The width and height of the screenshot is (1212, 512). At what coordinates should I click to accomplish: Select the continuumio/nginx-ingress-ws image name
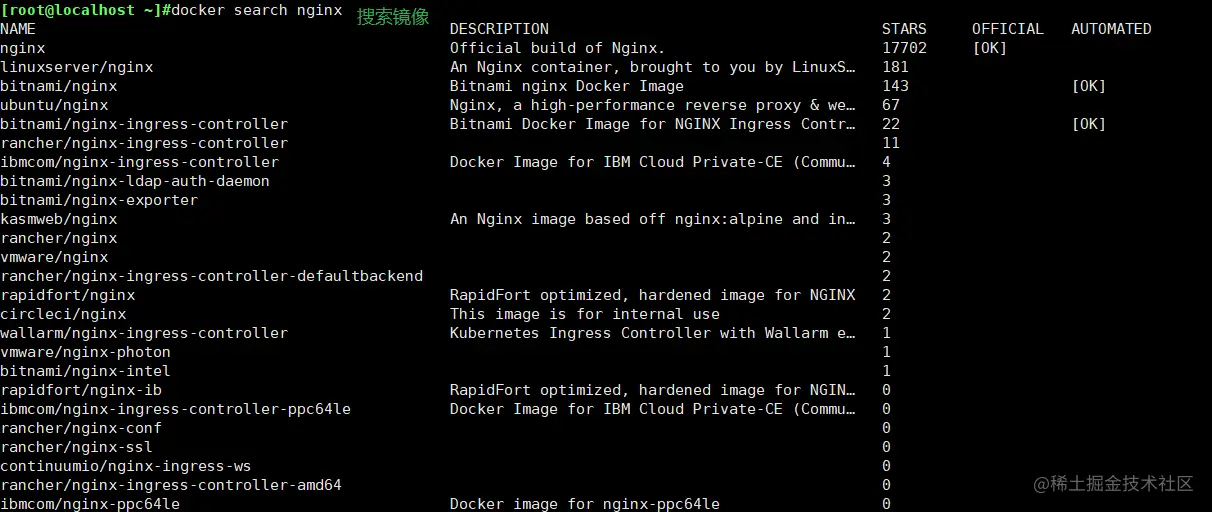pyautogui.click(x=126, y=466)
